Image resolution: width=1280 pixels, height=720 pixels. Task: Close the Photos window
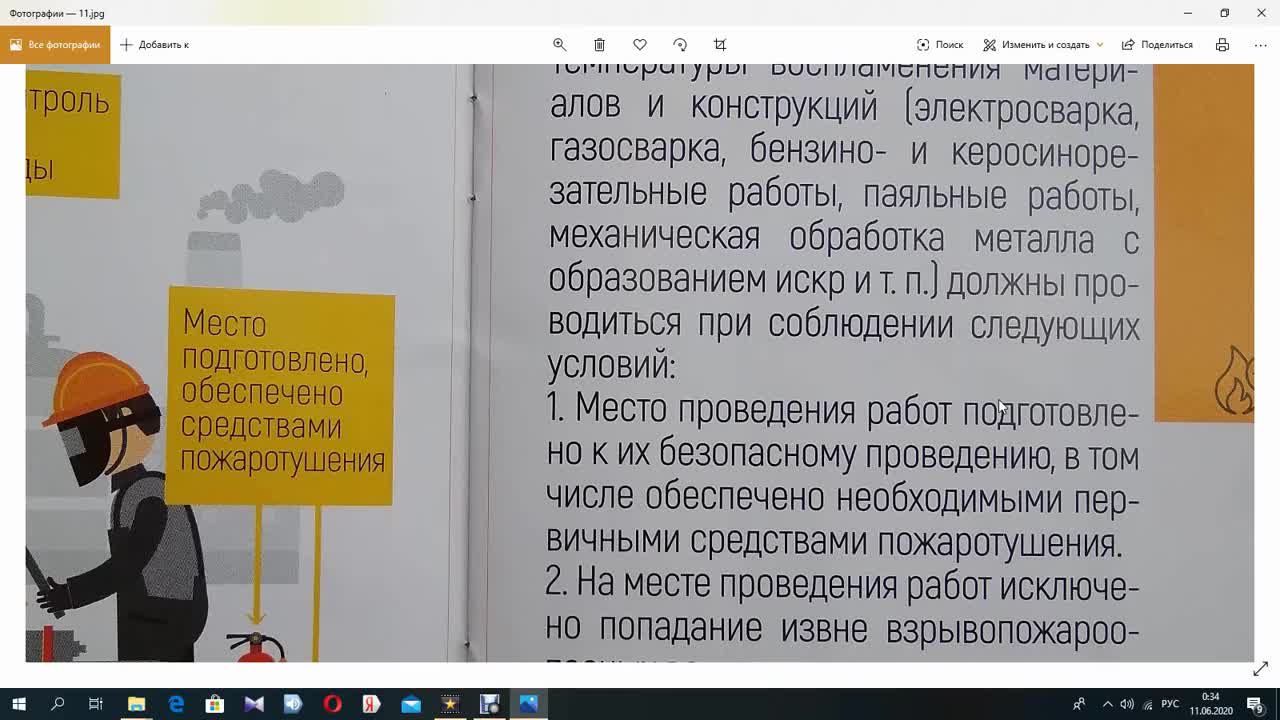pos(1261,13)
